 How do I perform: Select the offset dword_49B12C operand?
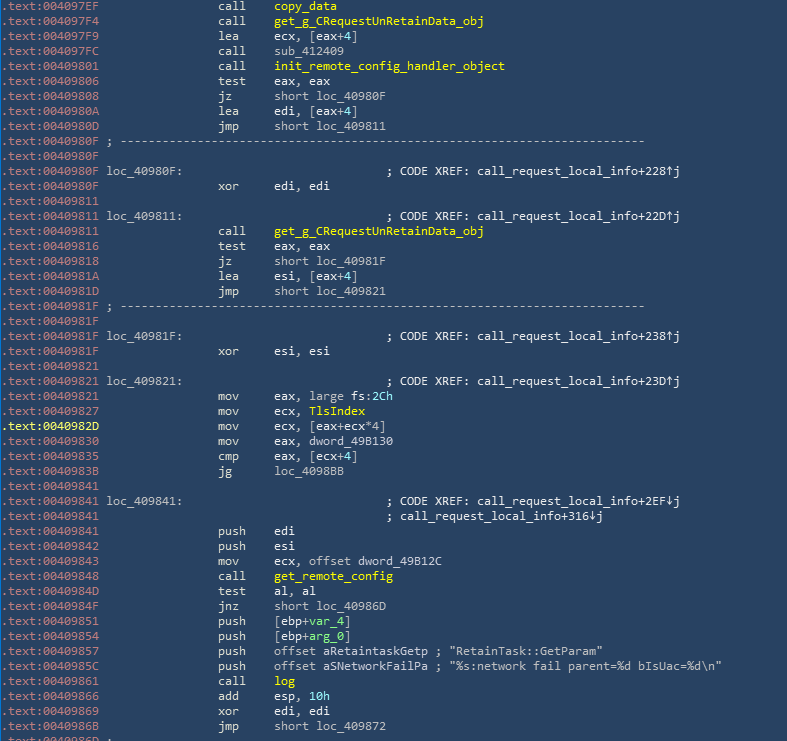point(375,561)
